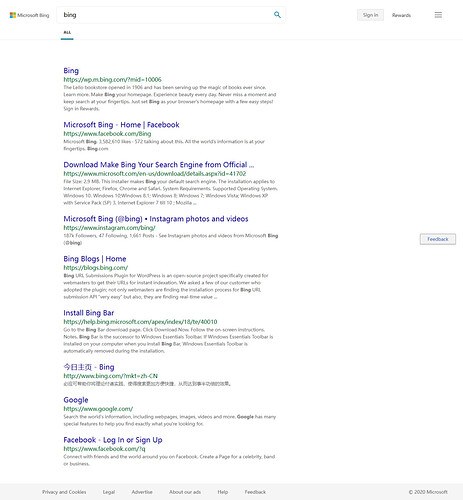Click the www.google.com URL
Image resolution: width=463 pixels, height=500 pixels.
(98, 409)
